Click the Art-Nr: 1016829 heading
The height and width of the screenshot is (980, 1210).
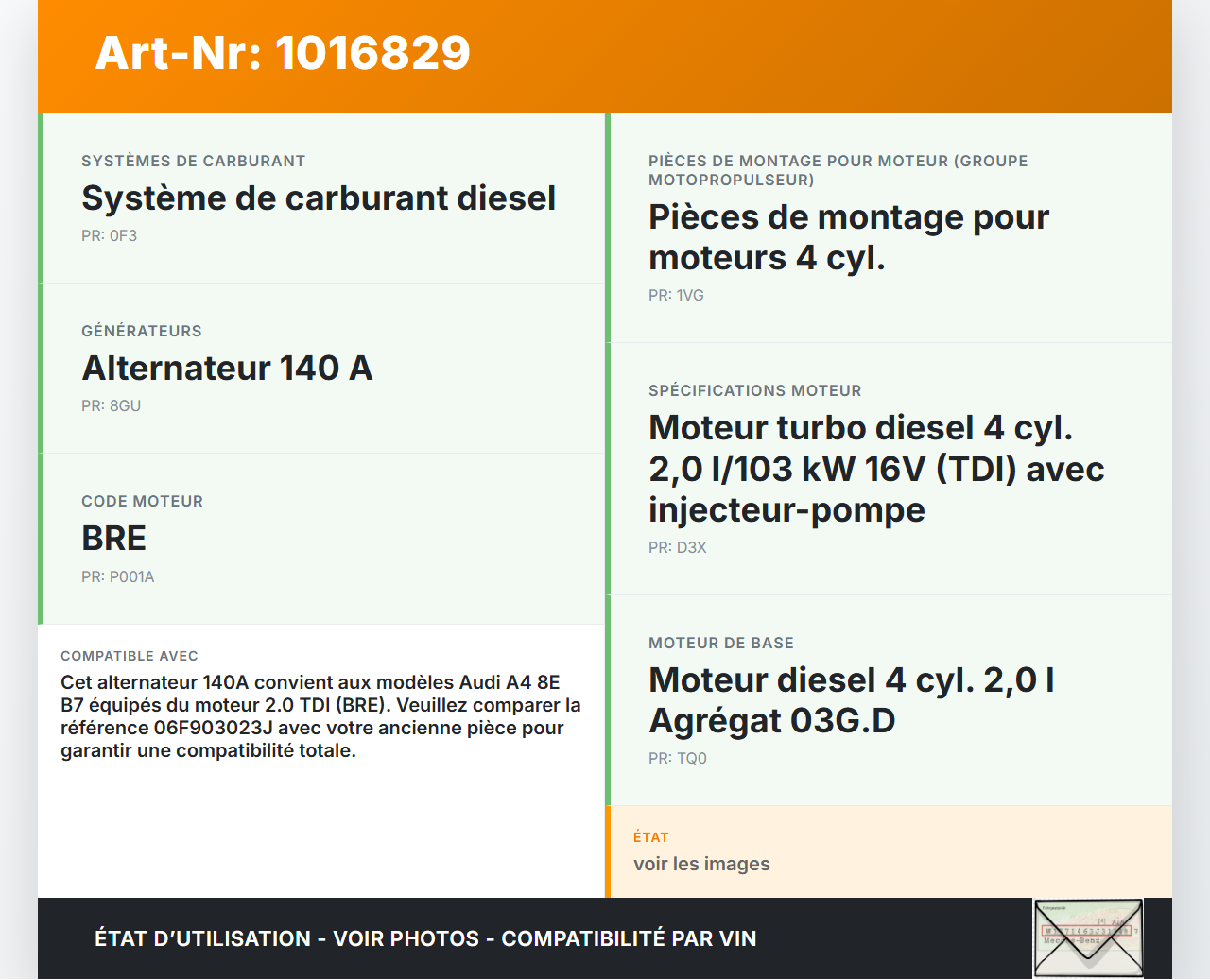[283, 53]
